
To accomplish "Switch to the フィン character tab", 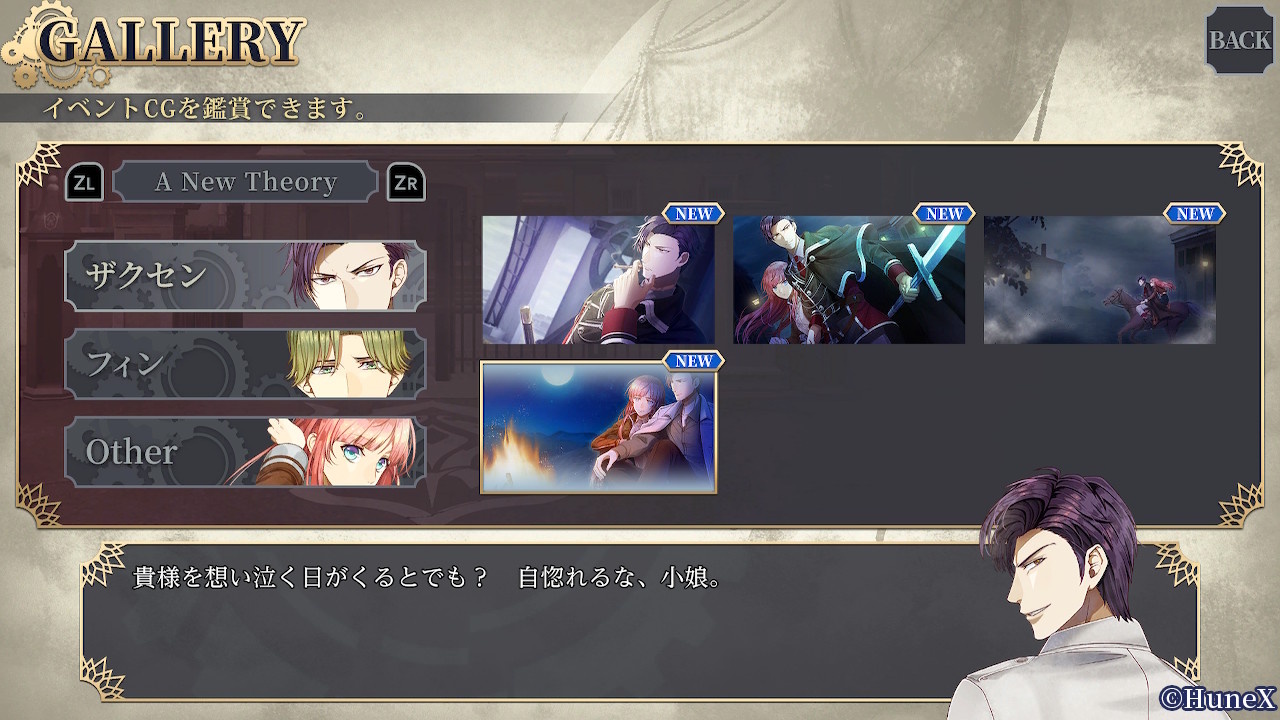I will pyautogui.click(x=246, y=364).
